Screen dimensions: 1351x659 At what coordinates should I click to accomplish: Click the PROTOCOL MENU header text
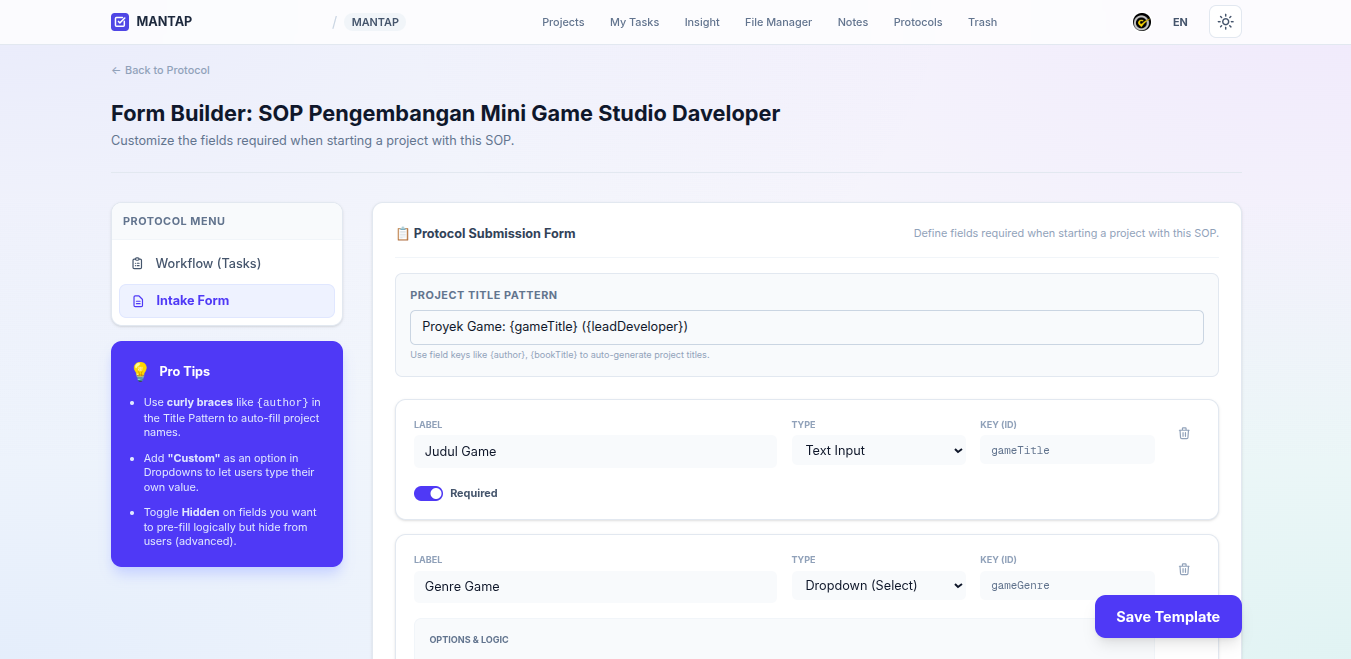click(174, 221)
